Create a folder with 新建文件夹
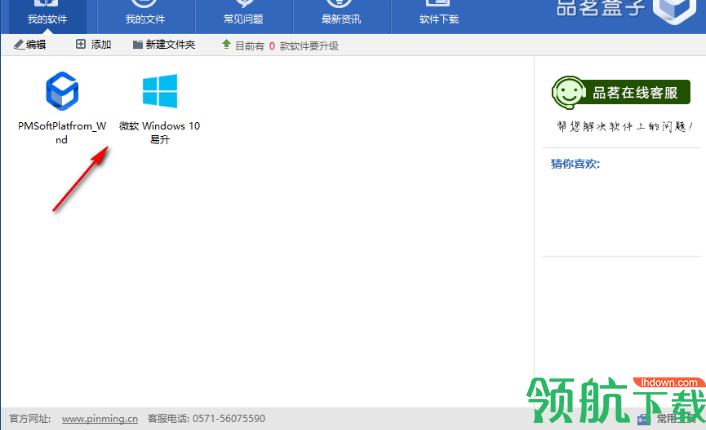The width and height of the screenshot is (706, 430). (164, 45)
